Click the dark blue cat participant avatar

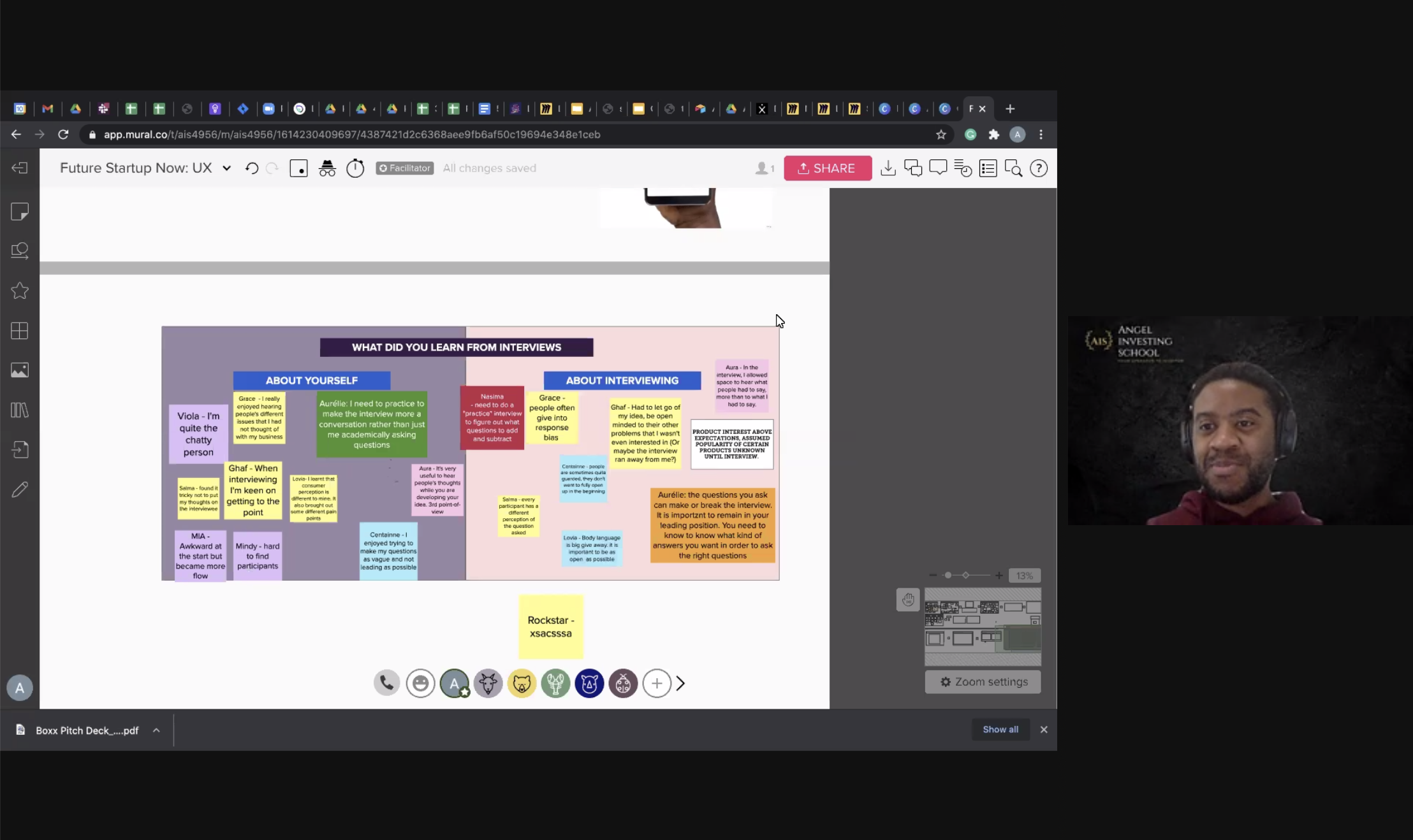(589, 683)
